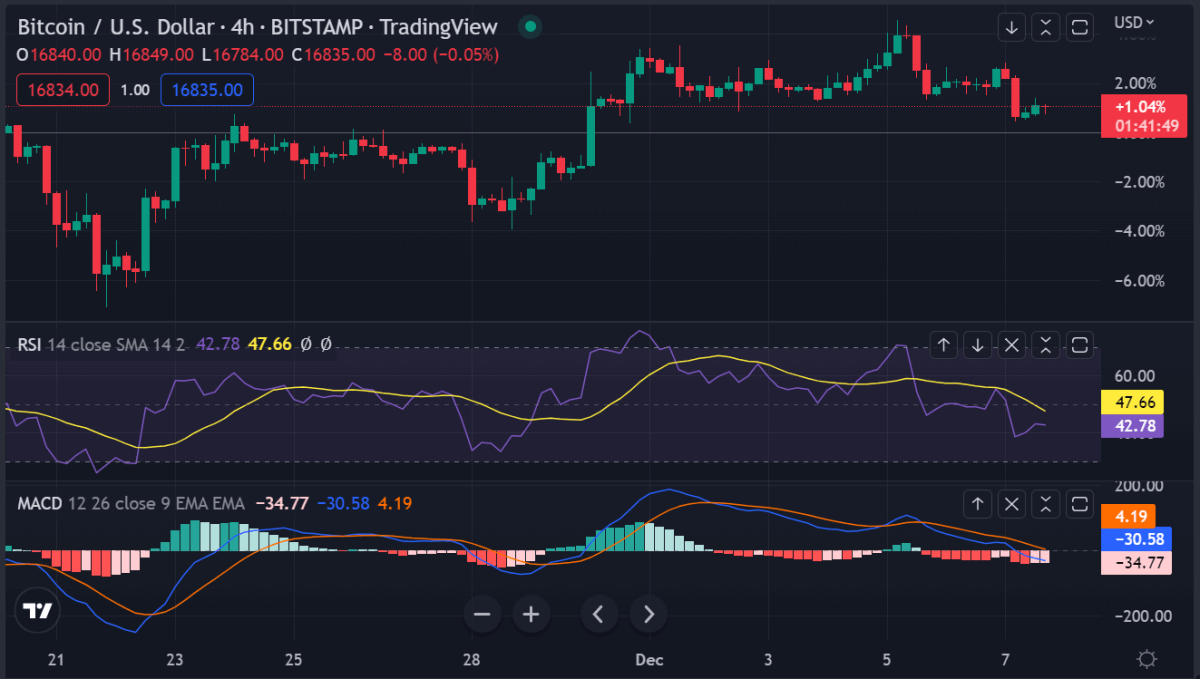Click the TradingView logo

[39, 611]
